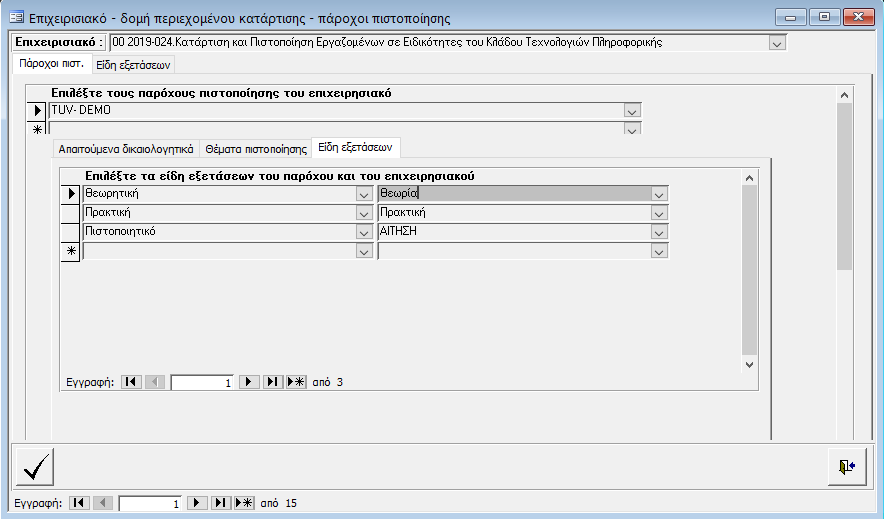Click the exit door icon button
Screen dimensions: 884x519
pos(846,466)
